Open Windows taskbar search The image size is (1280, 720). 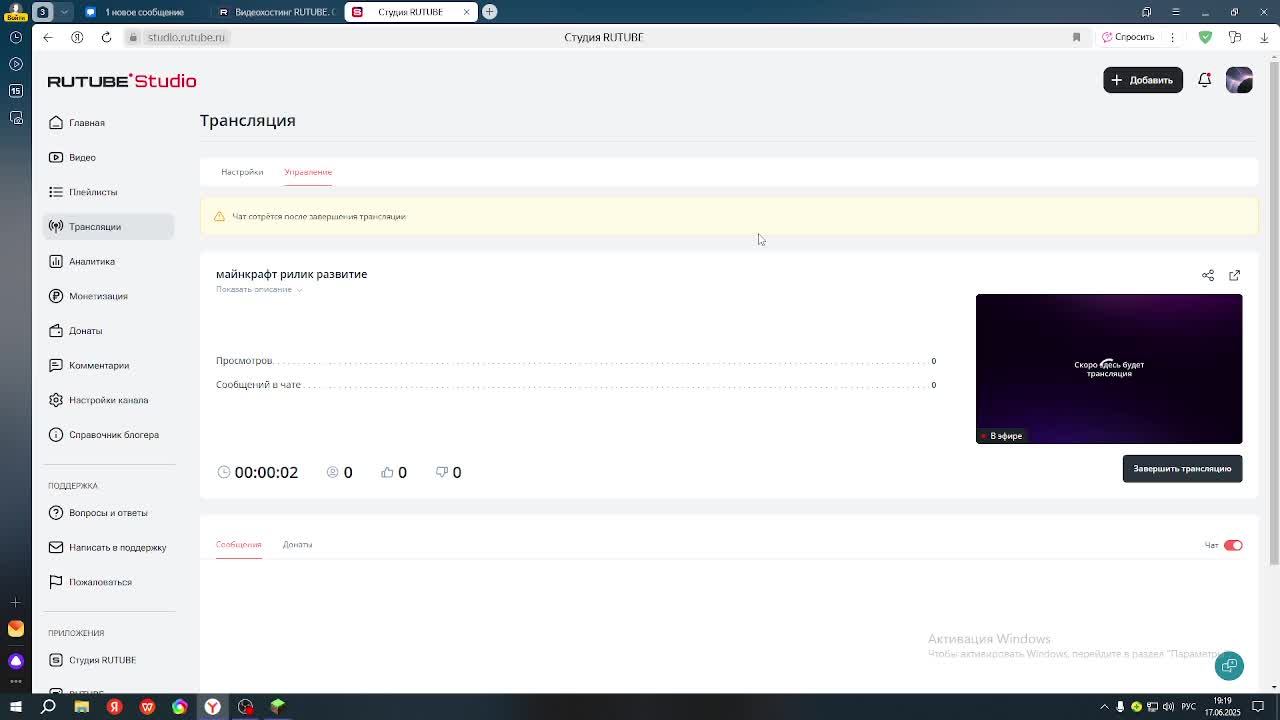coord(48,707)
